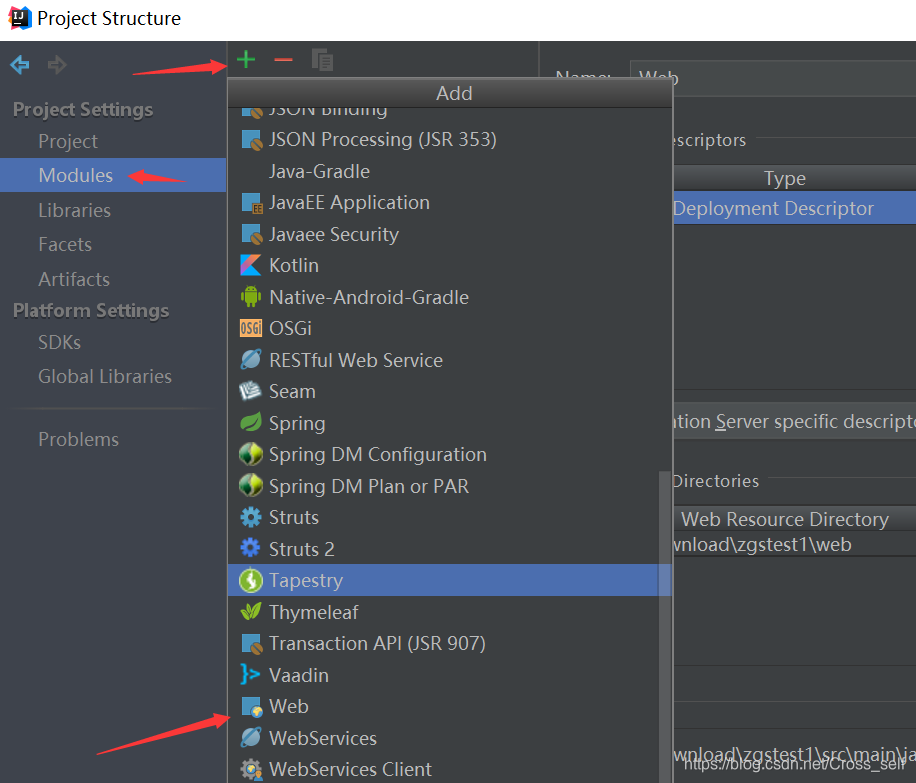Choose Java-Gradle from the Add list
Image resolution: width=916 pixels, height=783 pixels.
click(450, 171)
